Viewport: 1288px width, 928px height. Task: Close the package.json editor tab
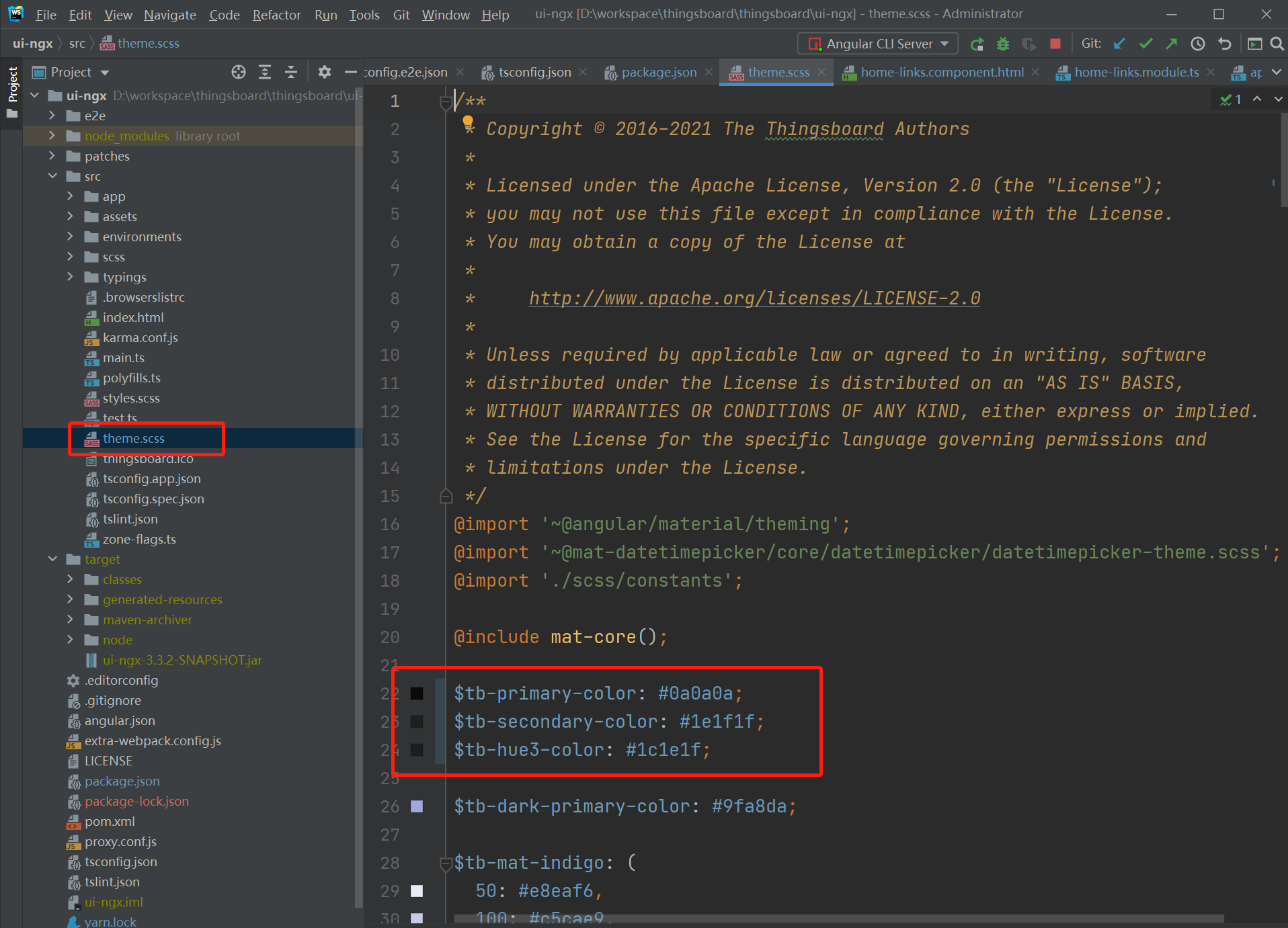[x=709, y=72]
